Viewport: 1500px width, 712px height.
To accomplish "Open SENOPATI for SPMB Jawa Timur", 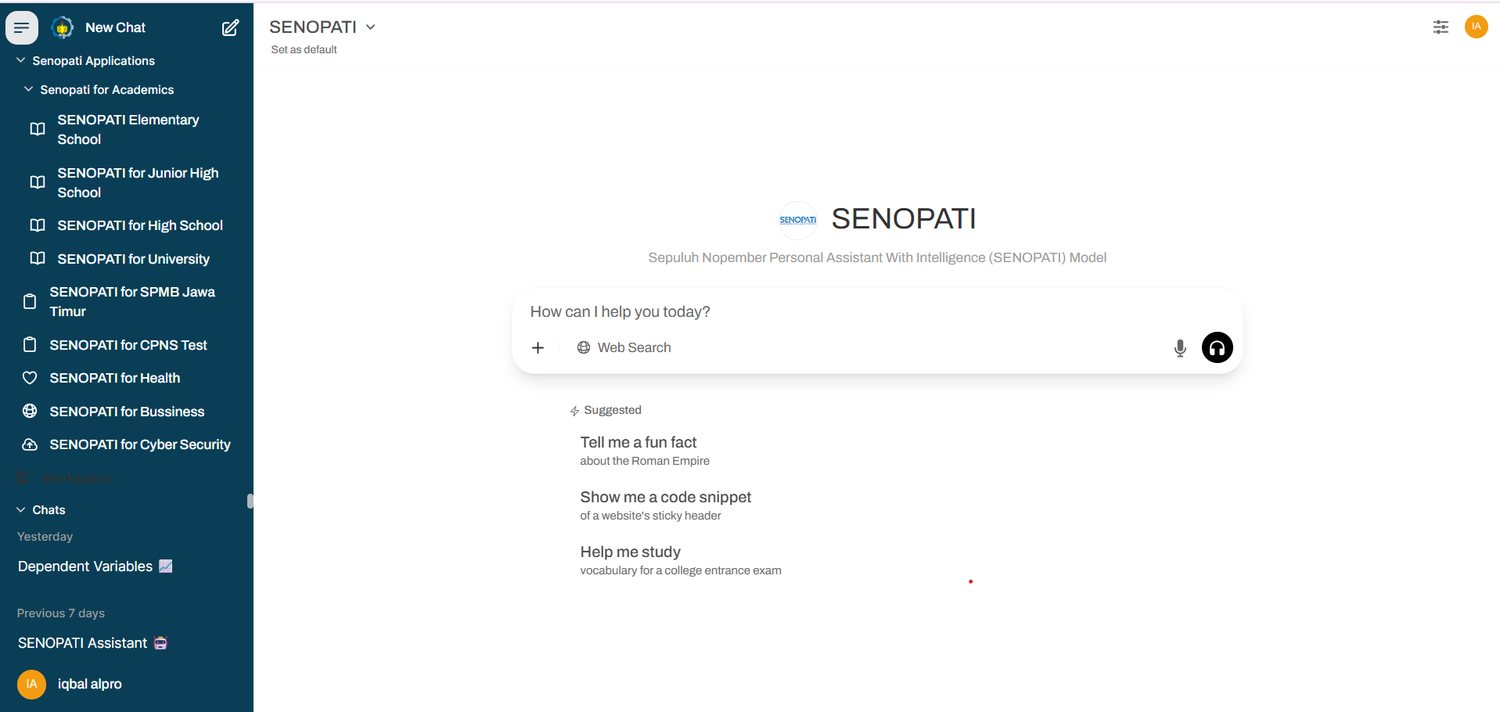I will click(132, 301).
